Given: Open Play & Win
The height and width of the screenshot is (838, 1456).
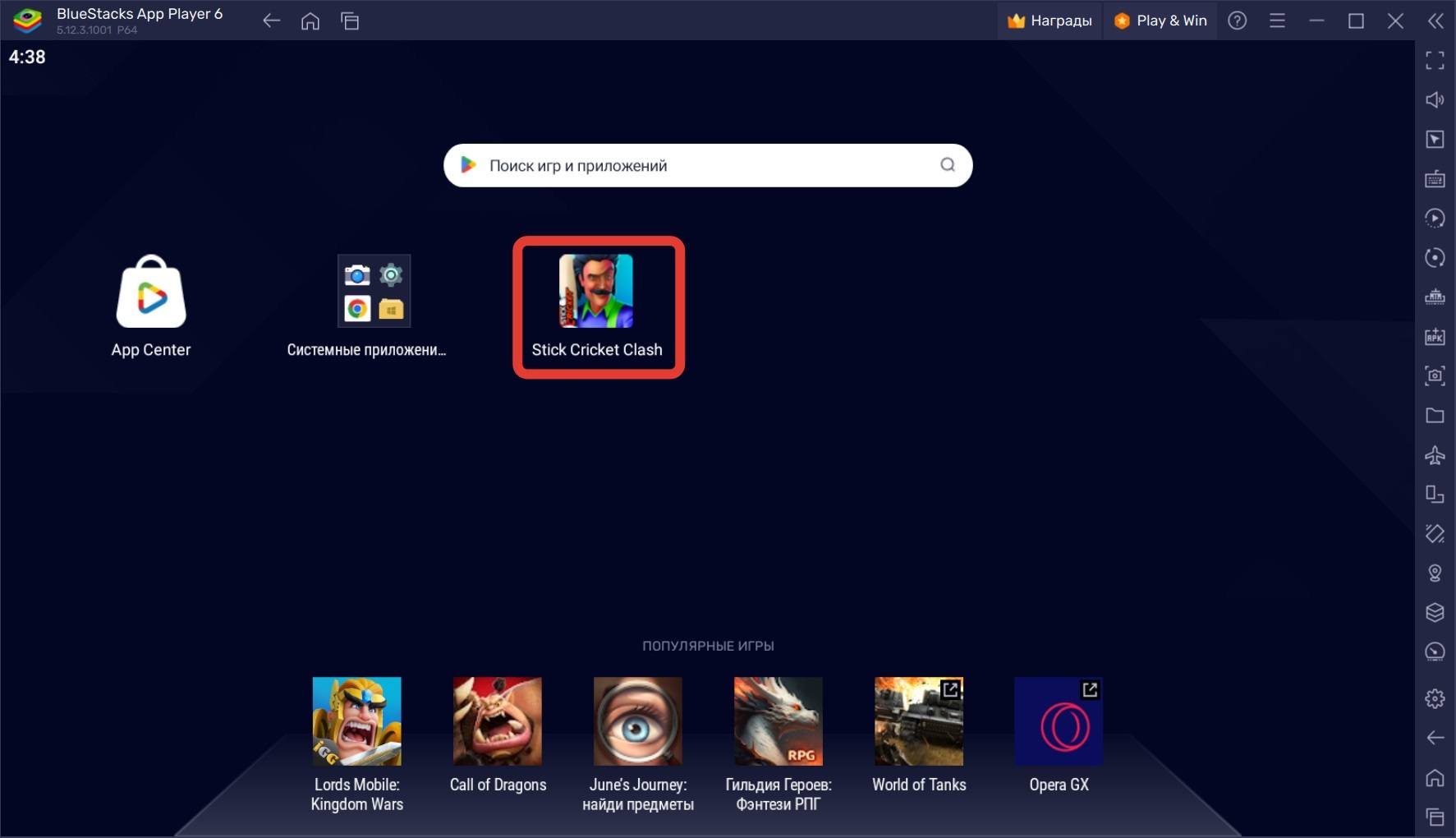Looking at the screenshot, I should click(1160, 21).
